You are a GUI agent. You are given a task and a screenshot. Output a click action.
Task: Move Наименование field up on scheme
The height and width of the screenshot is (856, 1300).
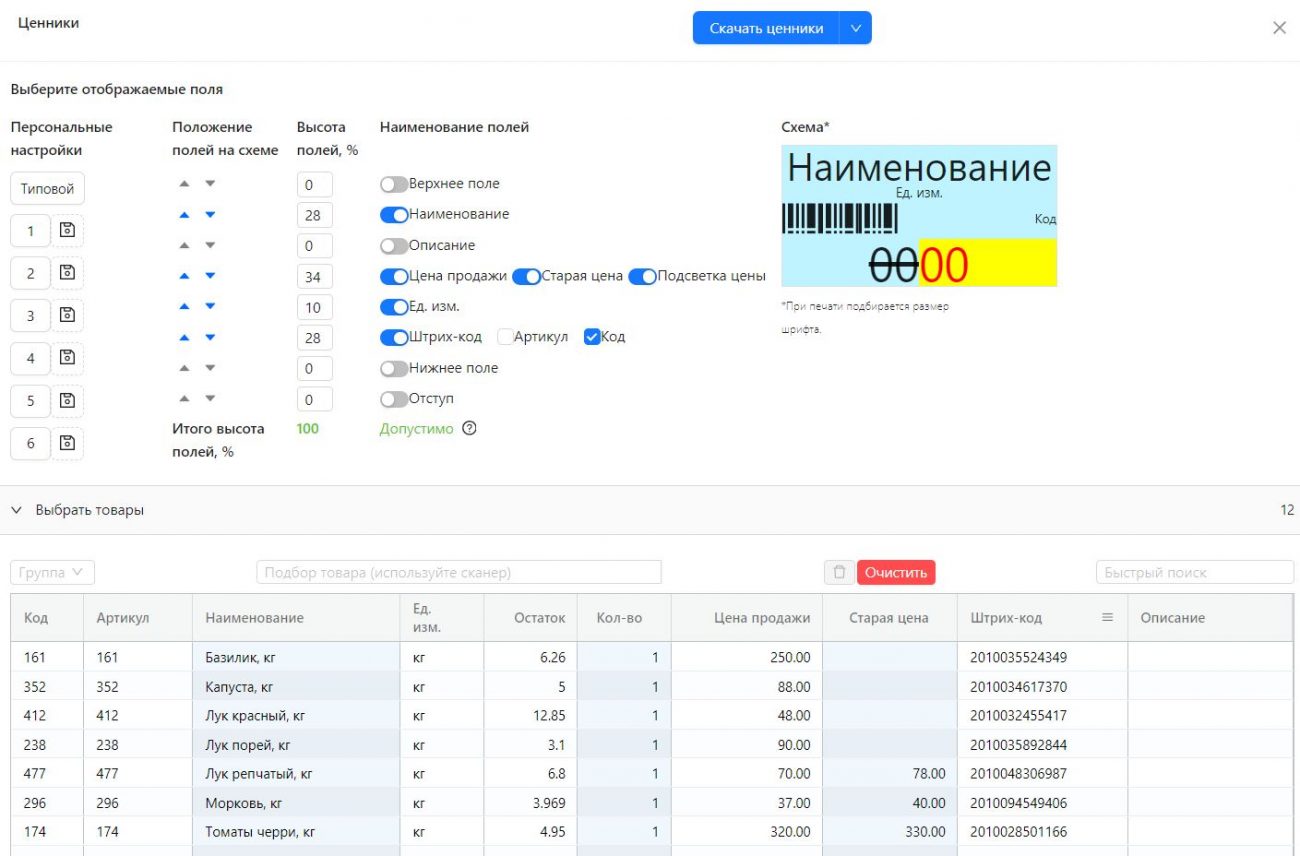pos(184,215)
